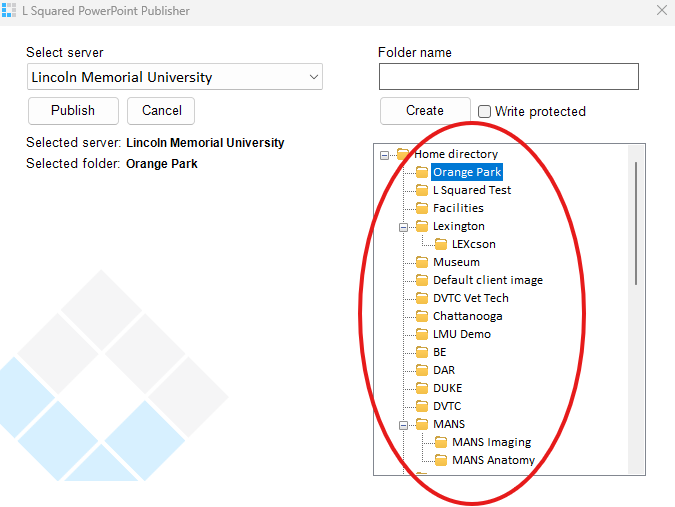Select the MANS folder label
The image size is (675, 507).
pyautogui.click(x=449, y=424)
